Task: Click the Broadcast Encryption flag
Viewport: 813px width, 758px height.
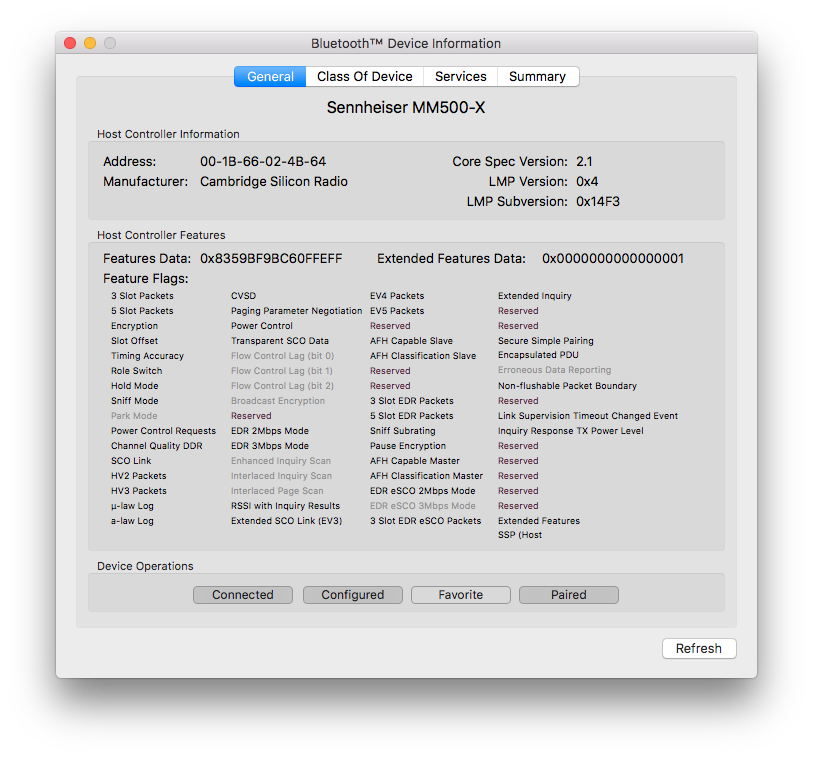Action: click(x=278, y=401)
